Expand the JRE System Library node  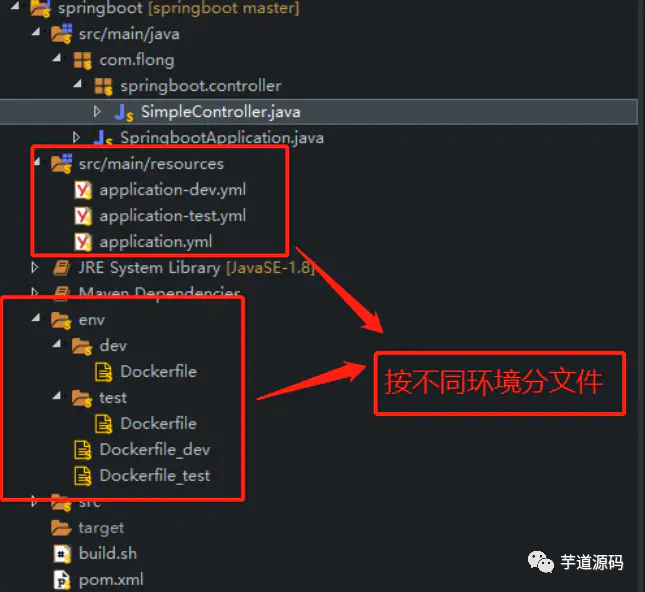click(35, 268)
